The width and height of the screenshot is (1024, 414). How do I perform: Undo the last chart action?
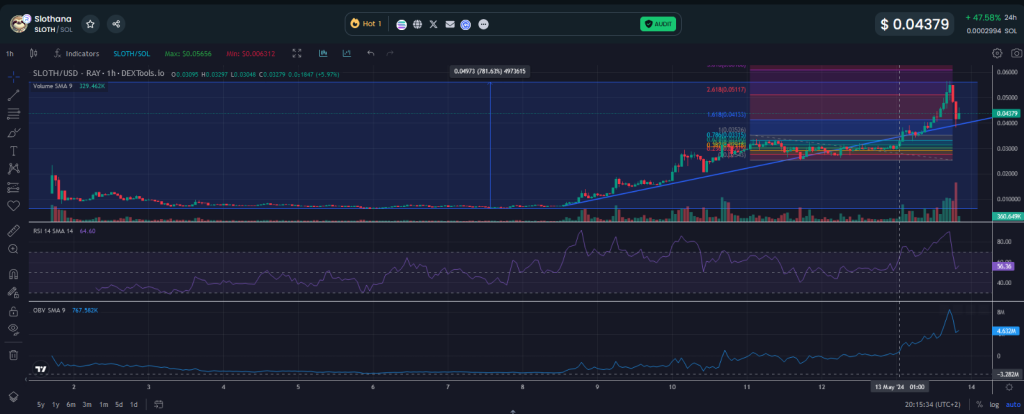click(370, 54)
